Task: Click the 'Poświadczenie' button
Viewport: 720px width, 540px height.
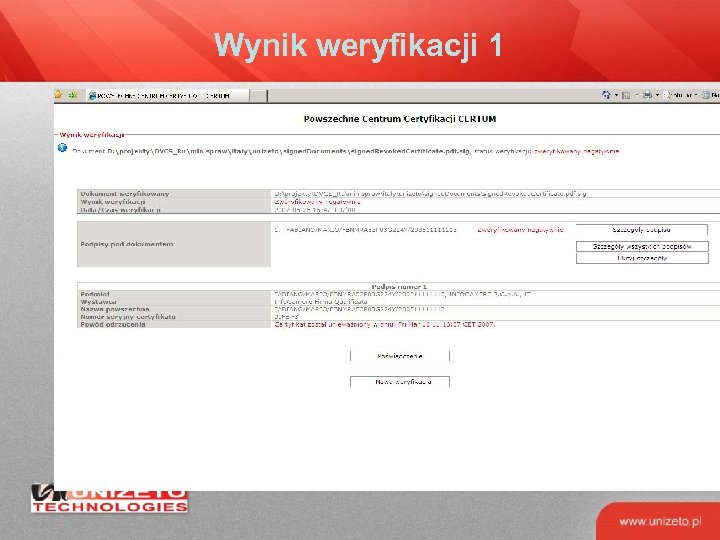Action: pos(399,356)
